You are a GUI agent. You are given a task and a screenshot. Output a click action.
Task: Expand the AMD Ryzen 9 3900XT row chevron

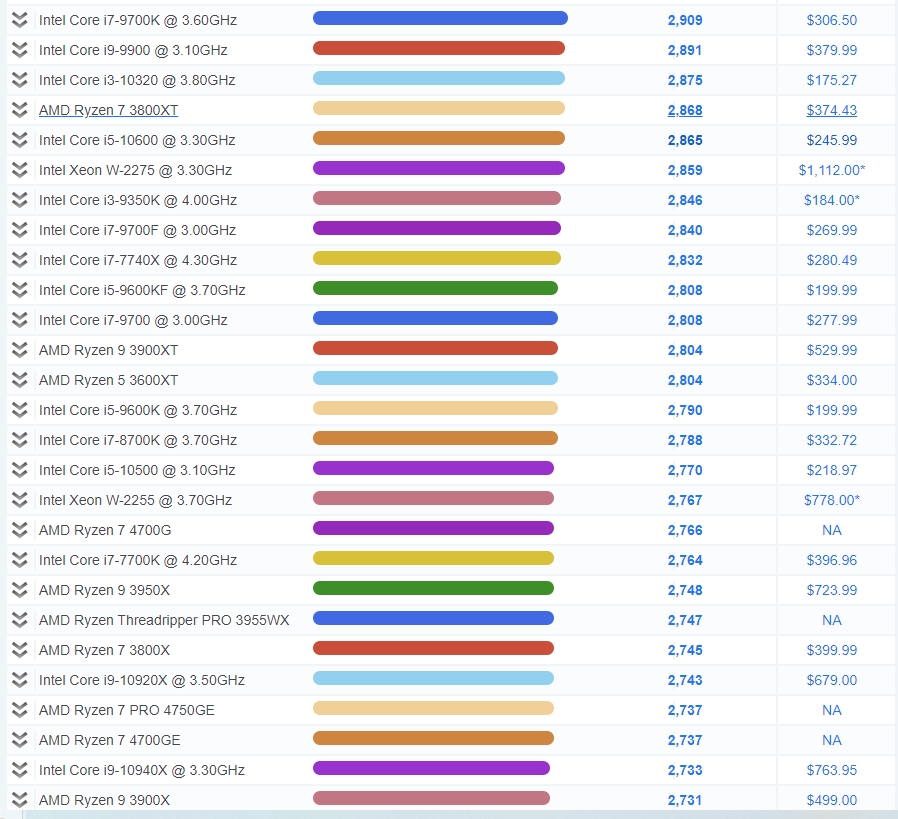[x=19, y=350]
